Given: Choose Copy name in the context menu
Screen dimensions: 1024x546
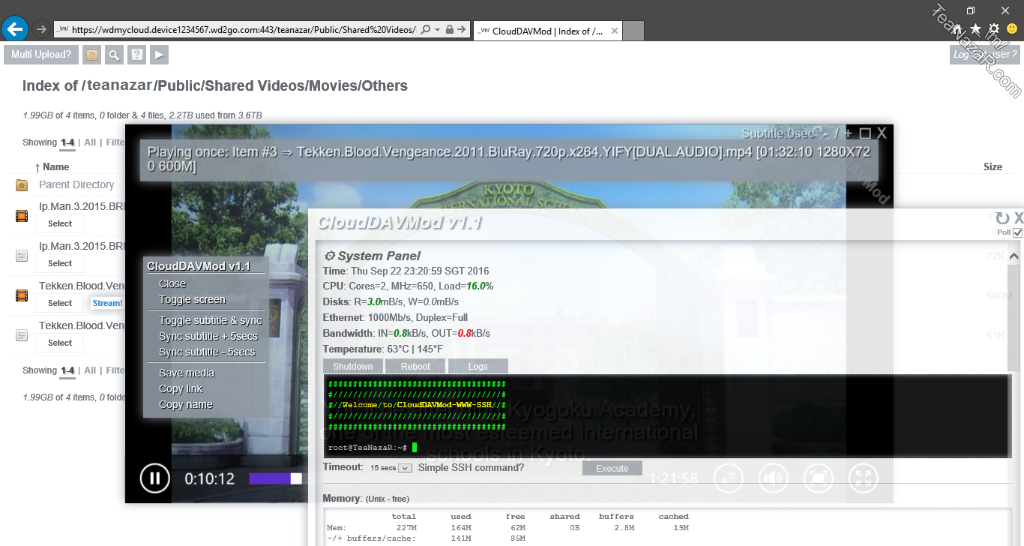Looking at the screenshot, I should (185, 404).
